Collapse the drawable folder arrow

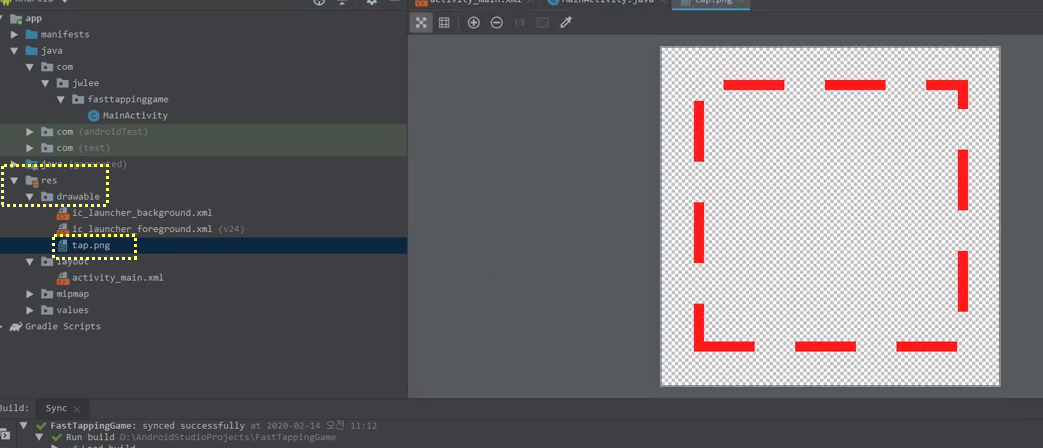[30, 197]
